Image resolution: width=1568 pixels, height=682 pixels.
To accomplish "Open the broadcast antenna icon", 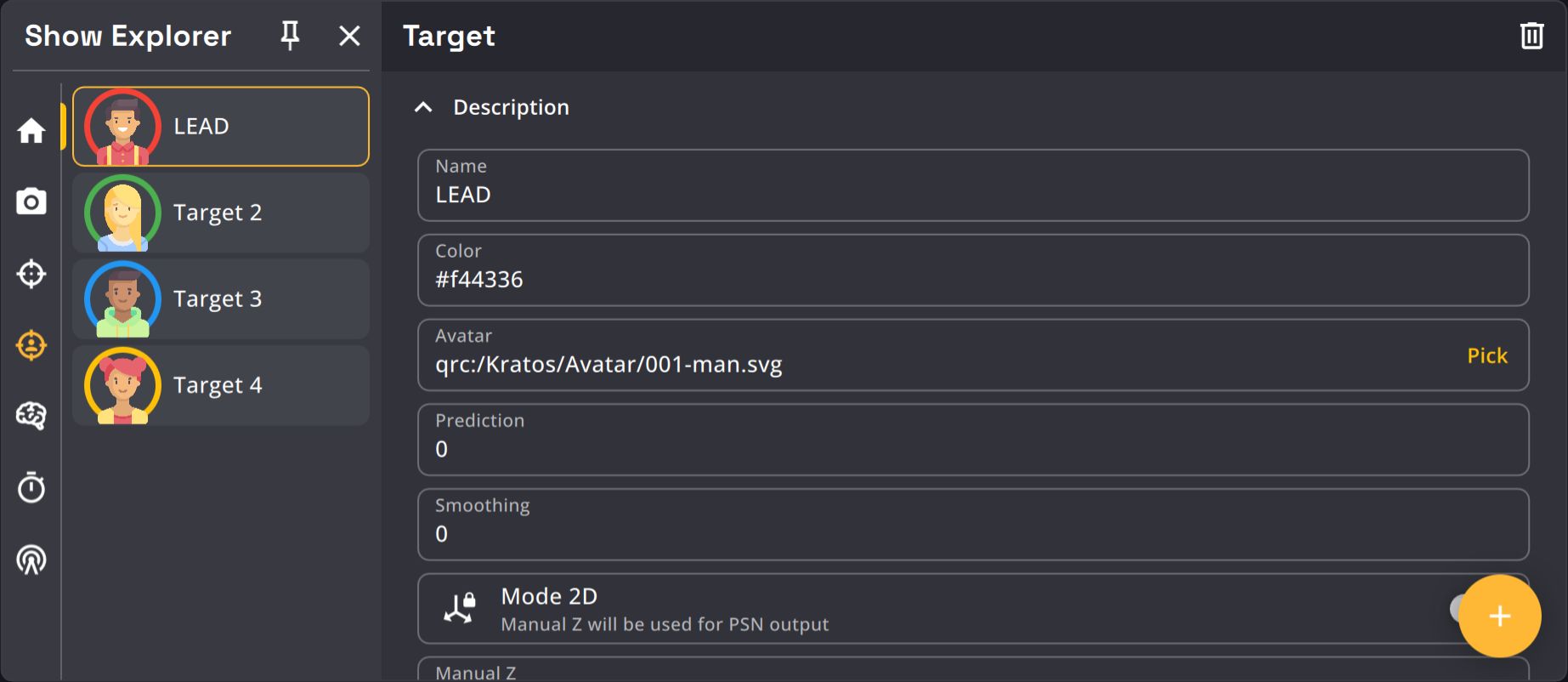I will [x=31, y=560].
